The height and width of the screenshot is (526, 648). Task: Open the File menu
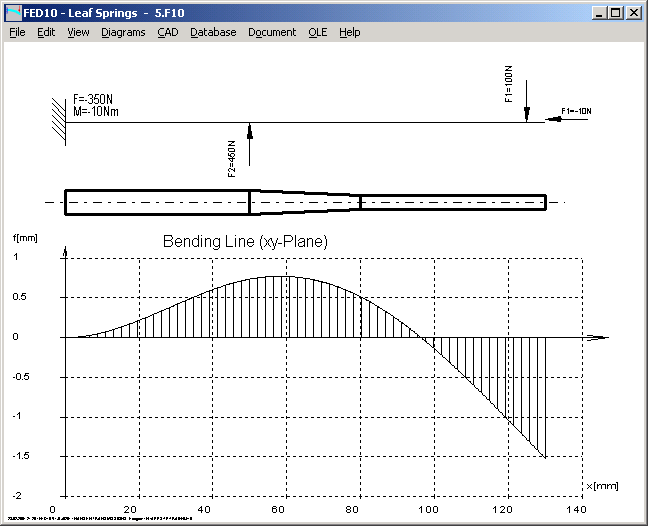[x=17, y=32]
